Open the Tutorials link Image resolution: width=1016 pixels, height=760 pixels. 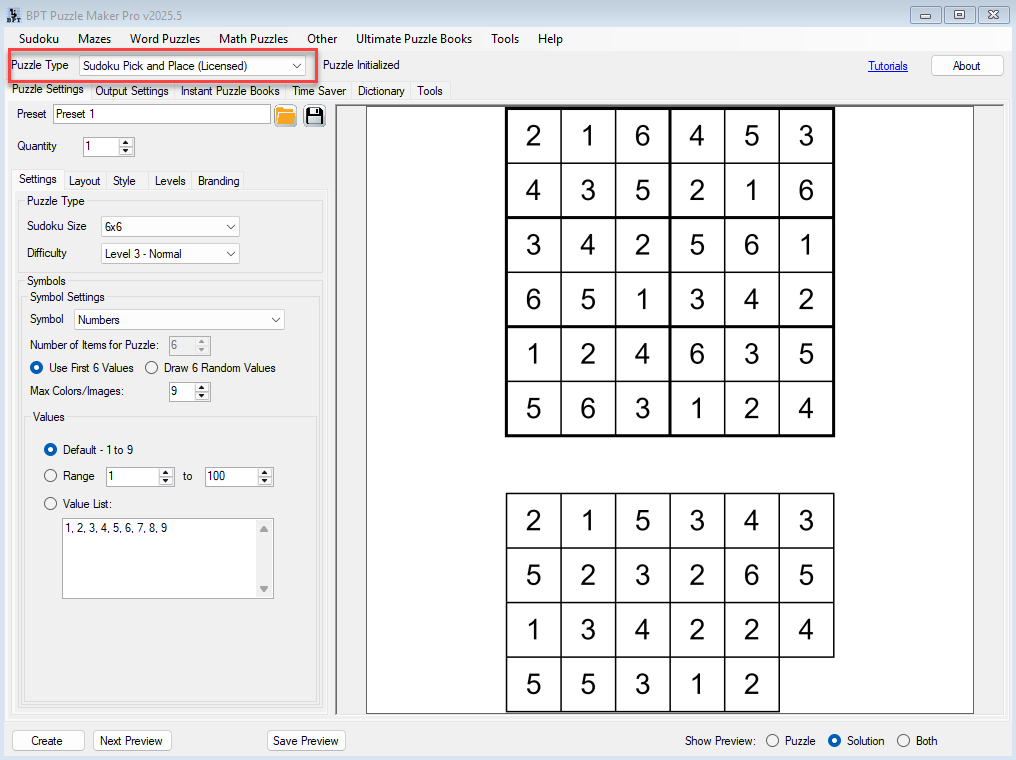click(x=887, y=66)
